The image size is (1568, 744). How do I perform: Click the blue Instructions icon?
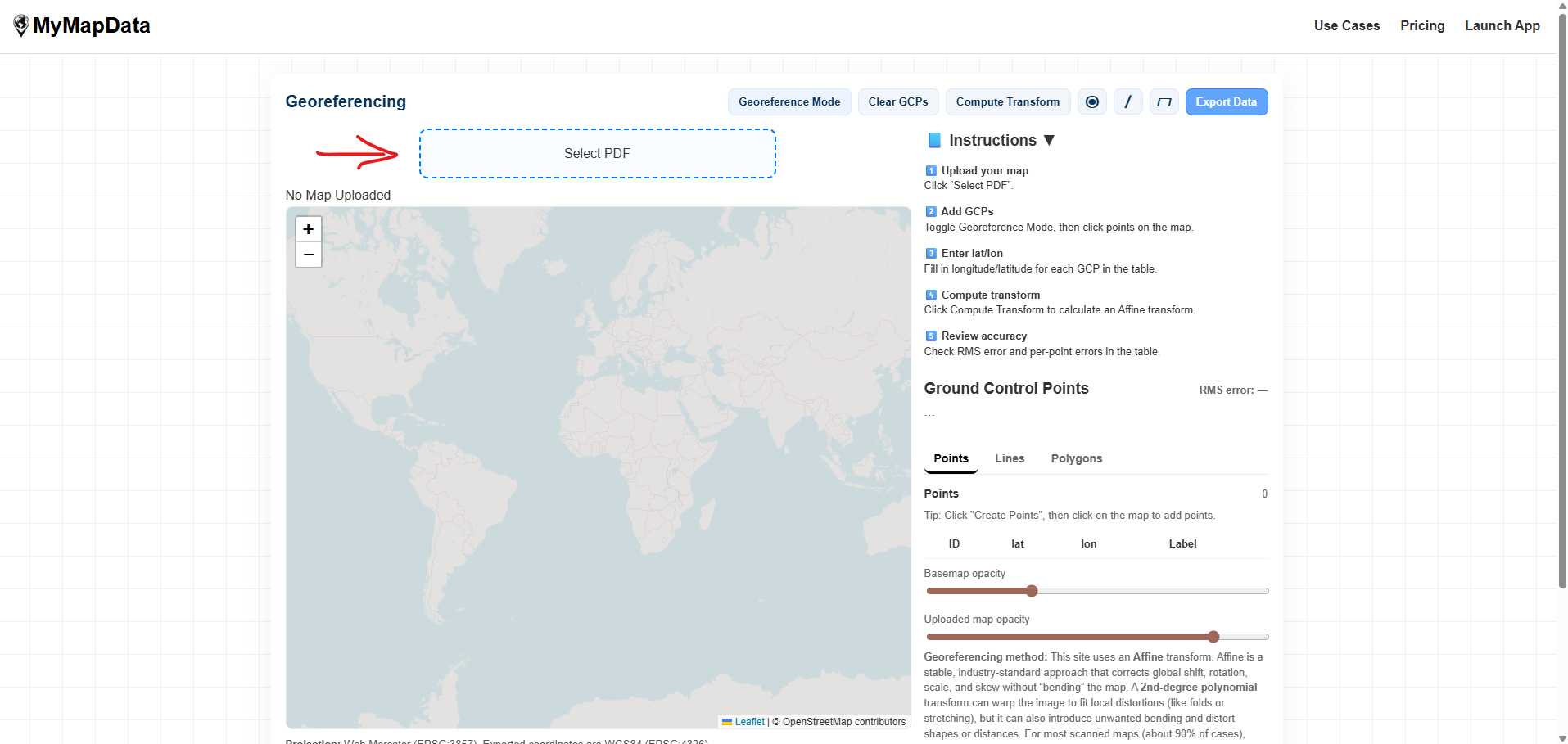(933, 140)
